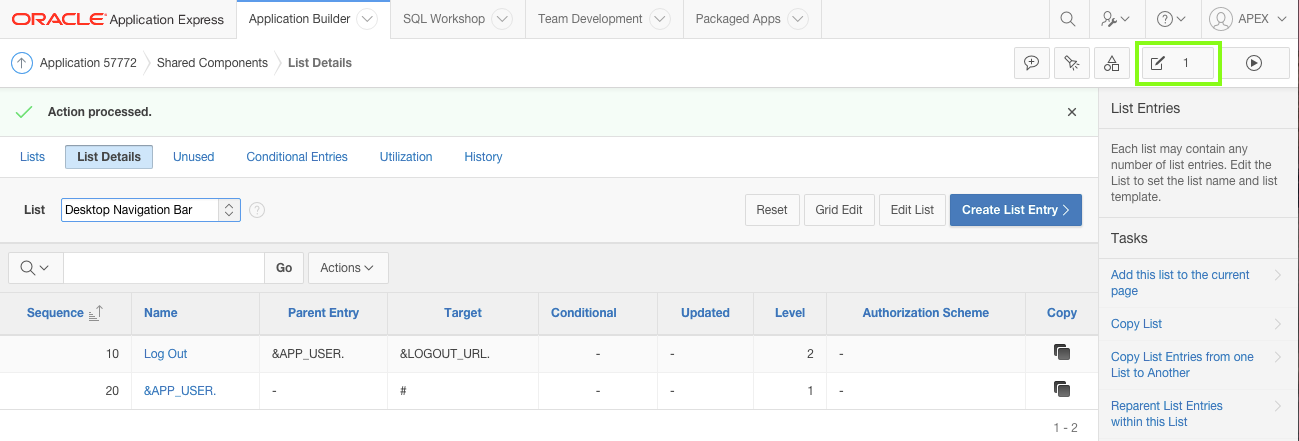Copy the &APP_USER. list entry
Viewport: 1299px width, 441px height.
click(1061, 390)
